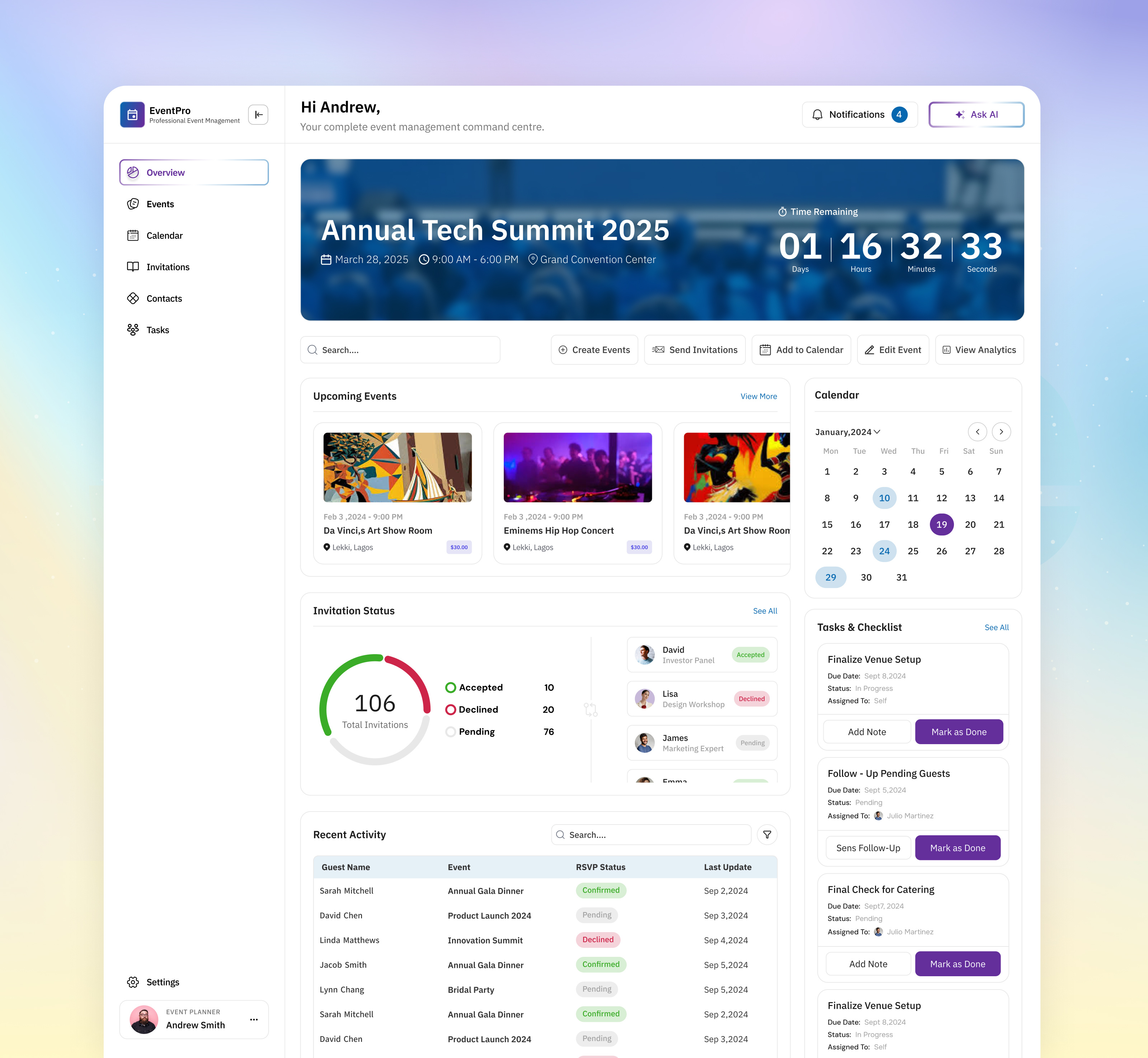
Task: Click the Sens Follow-Up button
Action: pyautogui.click(x=868, y=848)
